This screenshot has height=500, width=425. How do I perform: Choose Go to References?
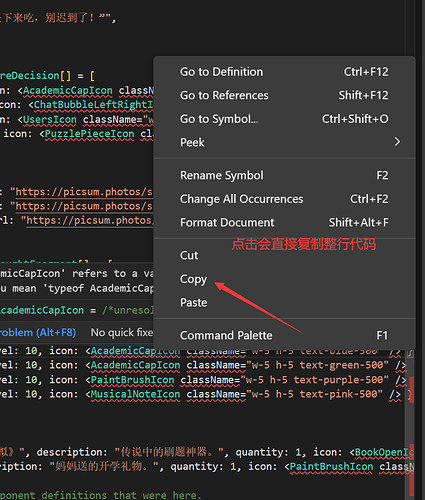click(x=284, y=95)
